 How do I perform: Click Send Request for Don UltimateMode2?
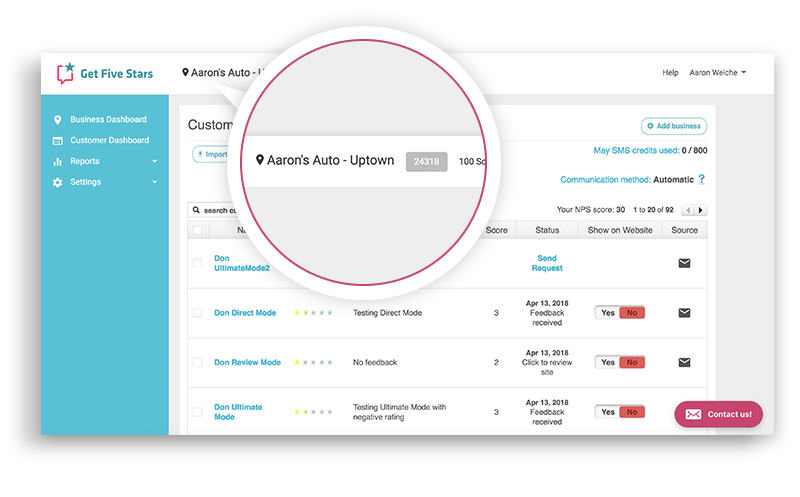click(x=547, y=263)
